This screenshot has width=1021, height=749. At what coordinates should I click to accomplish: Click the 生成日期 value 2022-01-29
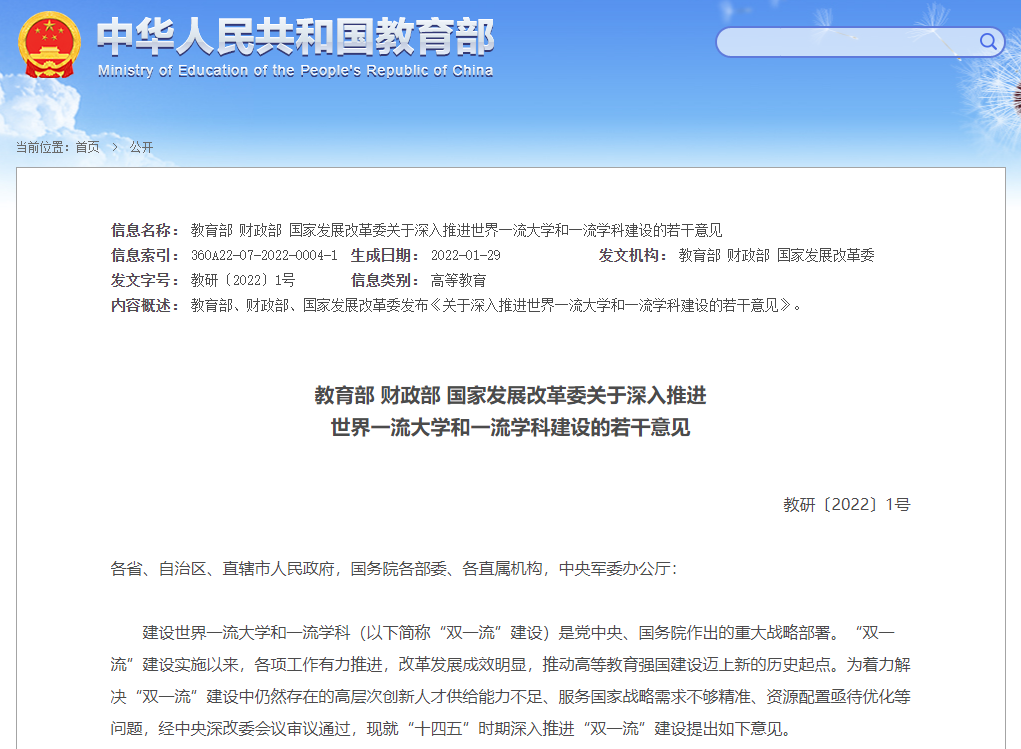point(466,255)
